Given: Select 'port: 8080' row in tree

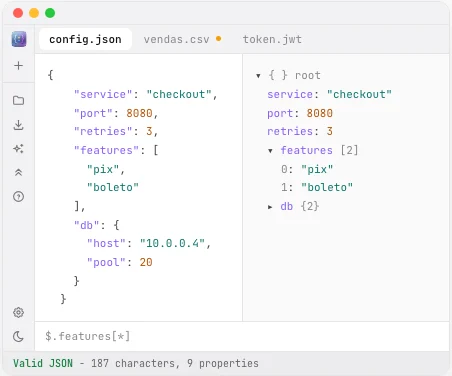Looking at the screenshot, I should pos(300,113).
